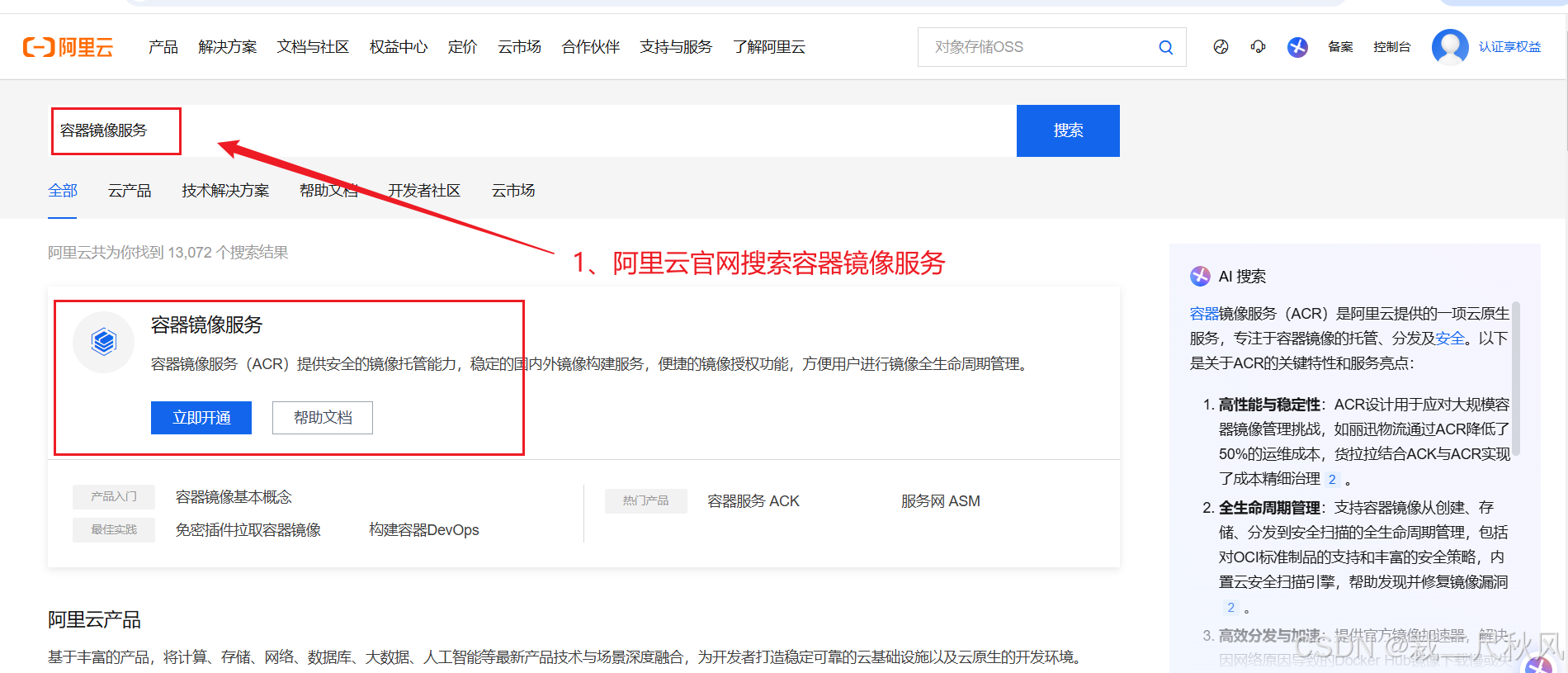This screenshot has width=1568, height=673.
Task: Switch to the 开发者社区 tab
Action: tap(424, 191)
